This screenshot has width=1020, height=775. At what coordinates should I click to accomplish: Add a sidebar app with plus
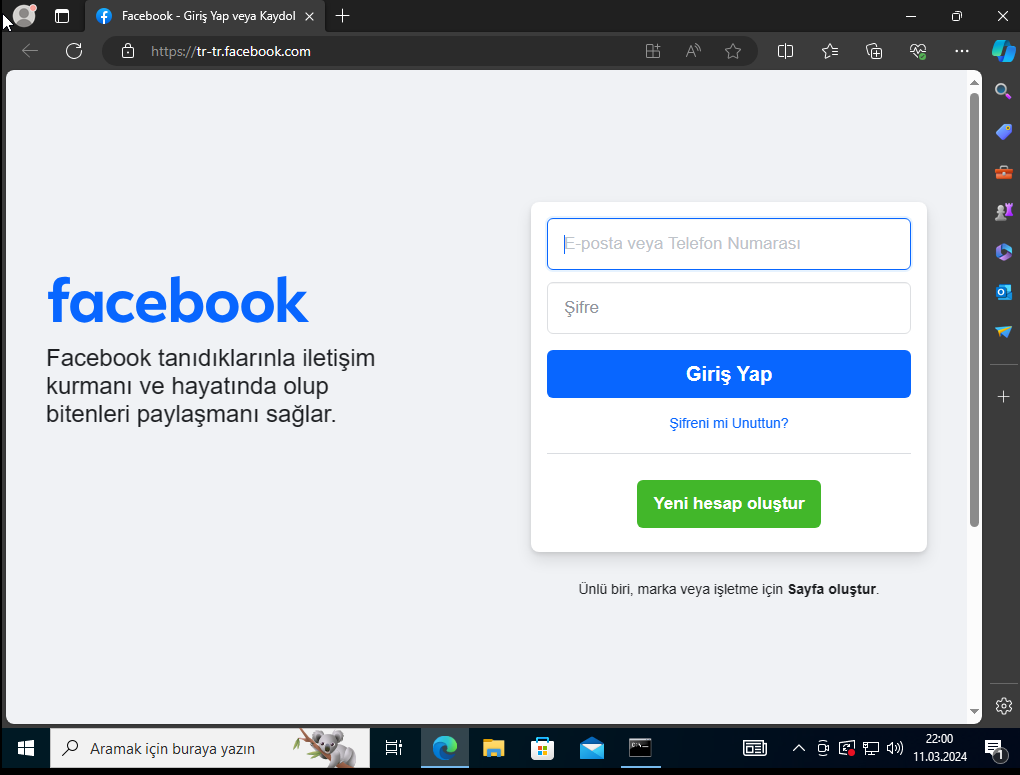tap(1003, 397)
